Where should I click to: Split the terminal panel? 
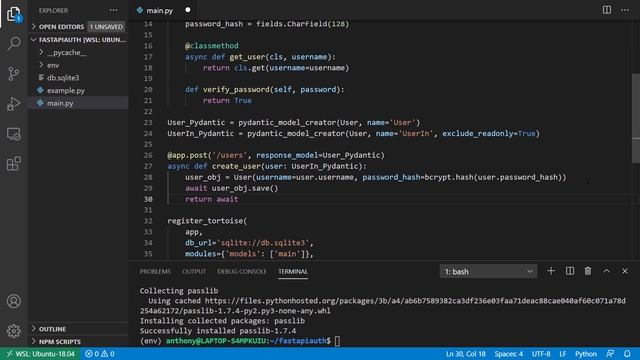tap(569, 271)
